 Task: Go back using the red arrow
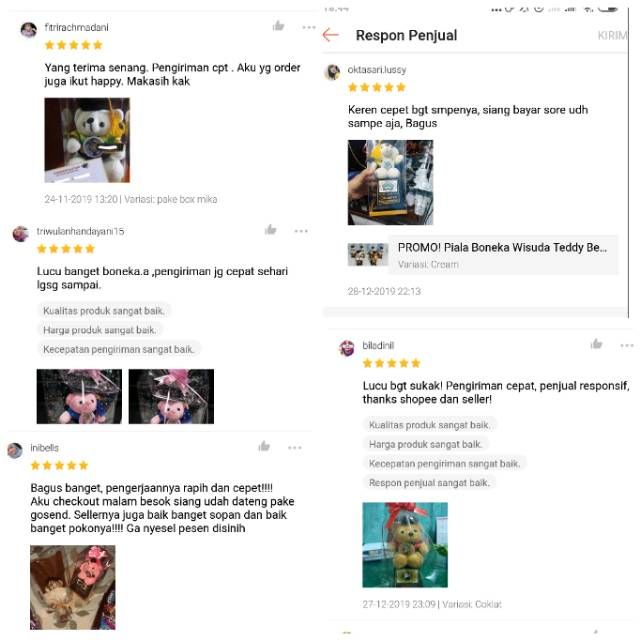[331, 35]
